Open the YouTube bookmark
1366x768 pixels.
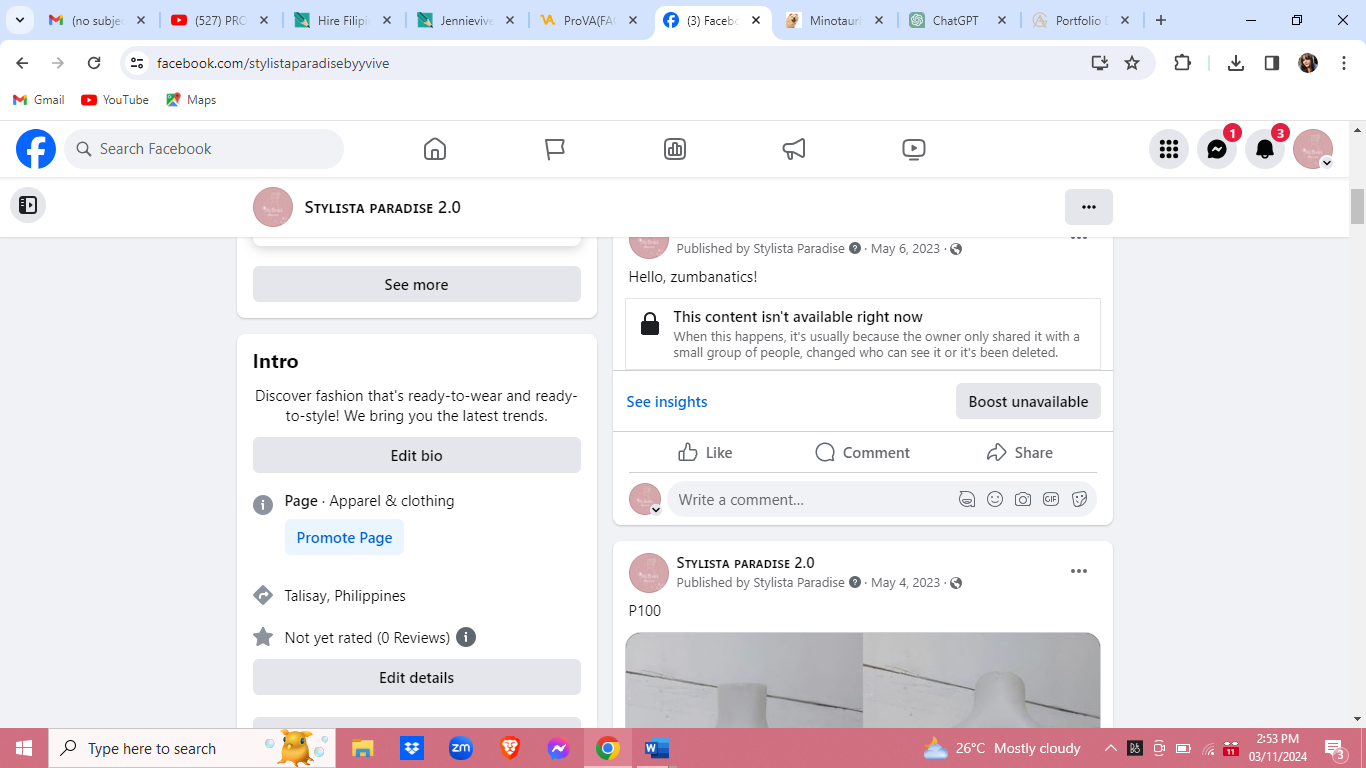point(115,100)
